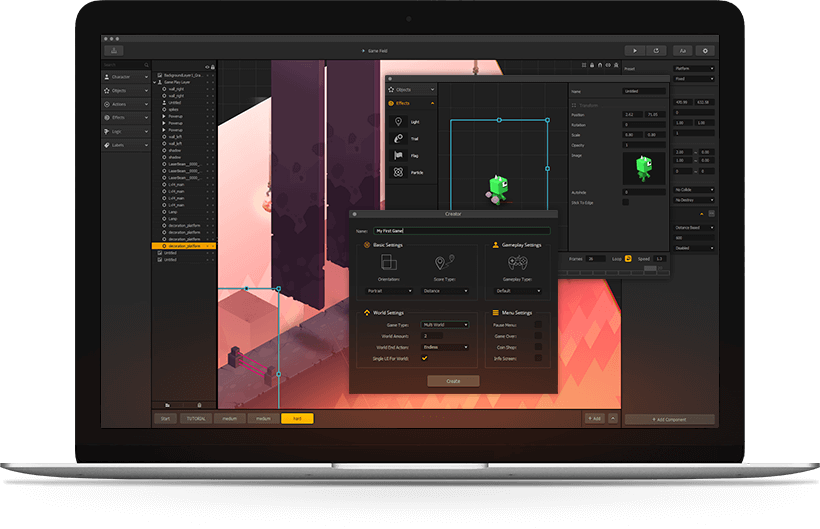Choose the Flag effect icon

[x=398, y=155]
